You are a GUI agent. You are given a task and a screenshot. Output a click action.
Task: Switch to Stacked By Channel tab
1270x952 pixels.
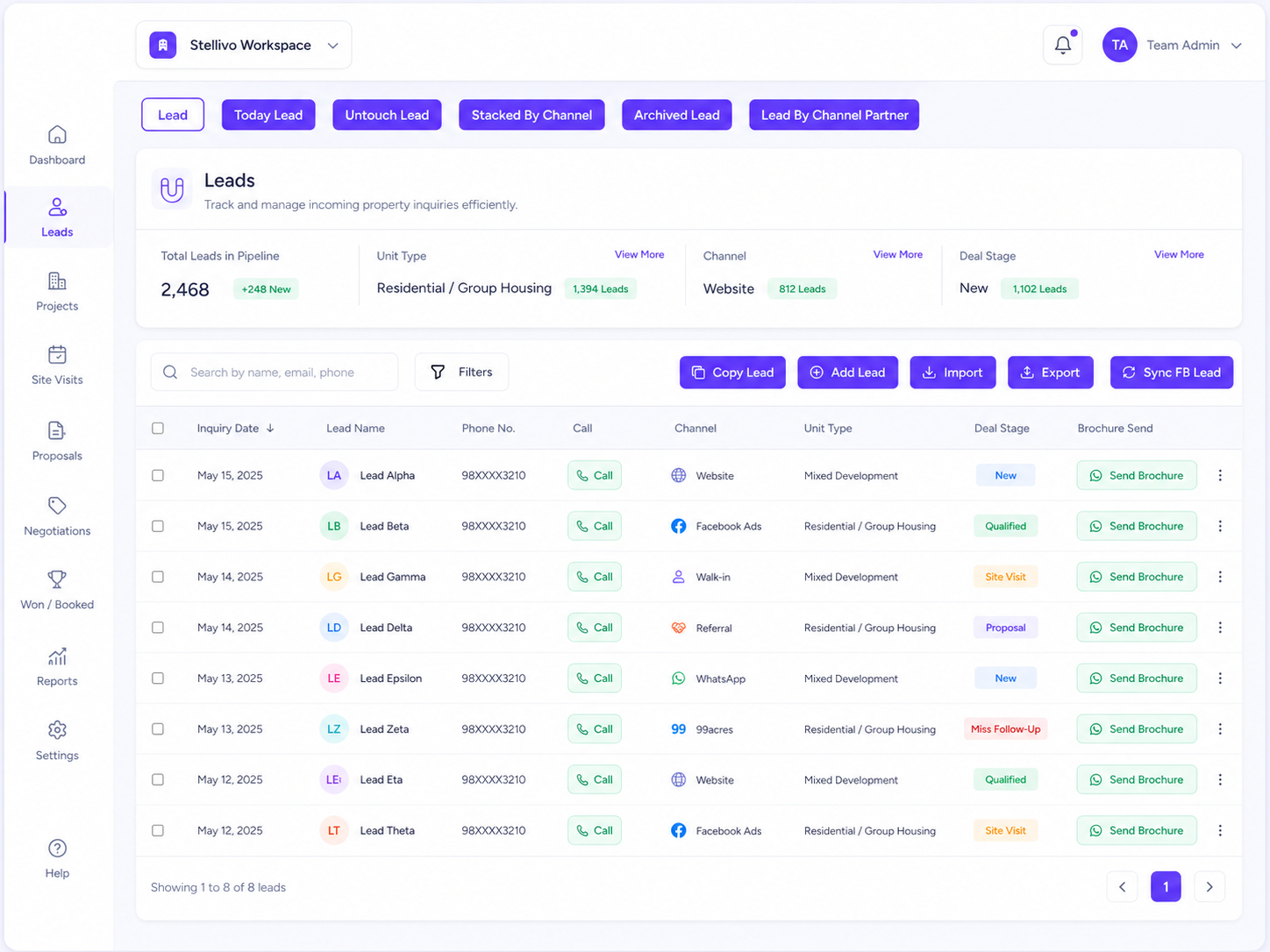point(532,115)
